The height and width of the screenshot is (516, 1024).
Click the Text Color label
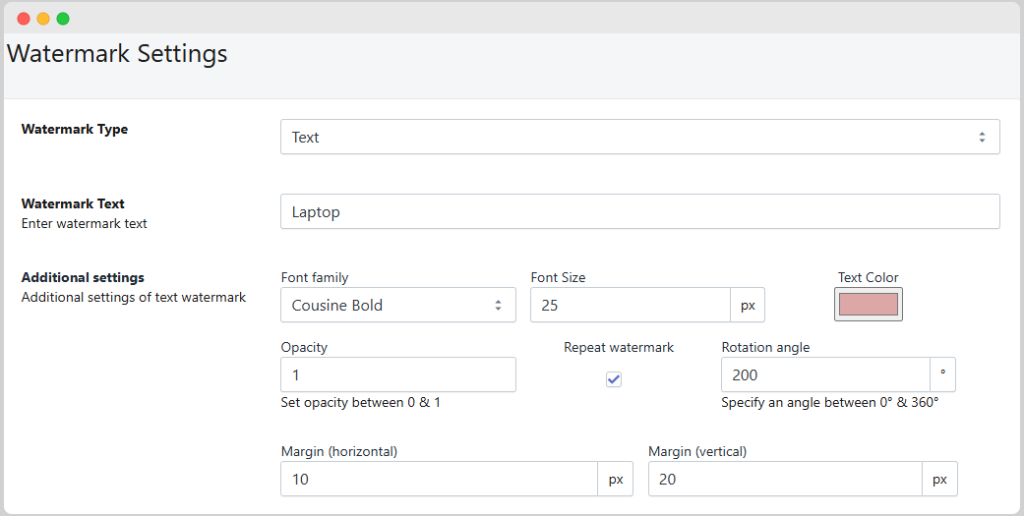867,277
